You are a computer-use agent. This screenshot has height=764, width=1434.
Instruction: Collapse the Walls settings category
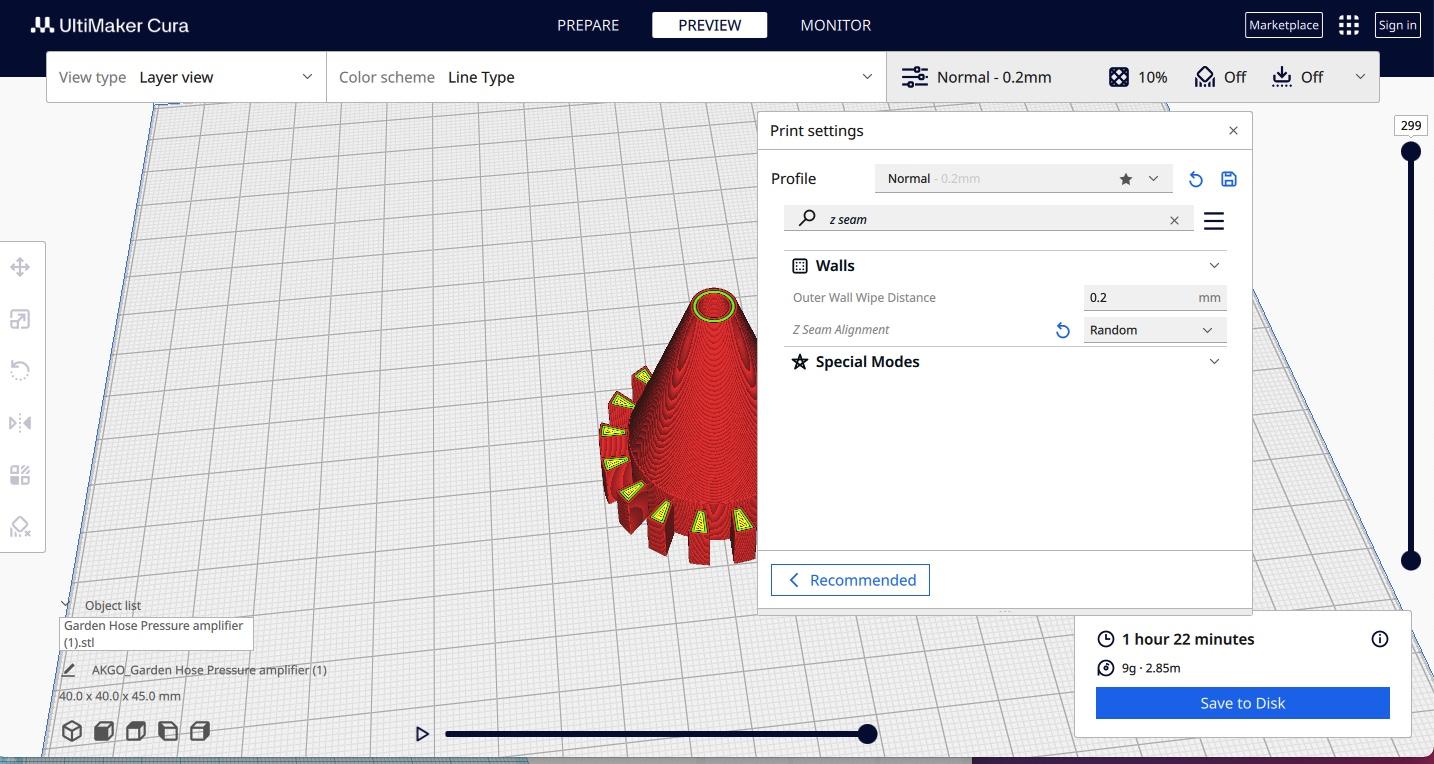[x=1214, y=266]
